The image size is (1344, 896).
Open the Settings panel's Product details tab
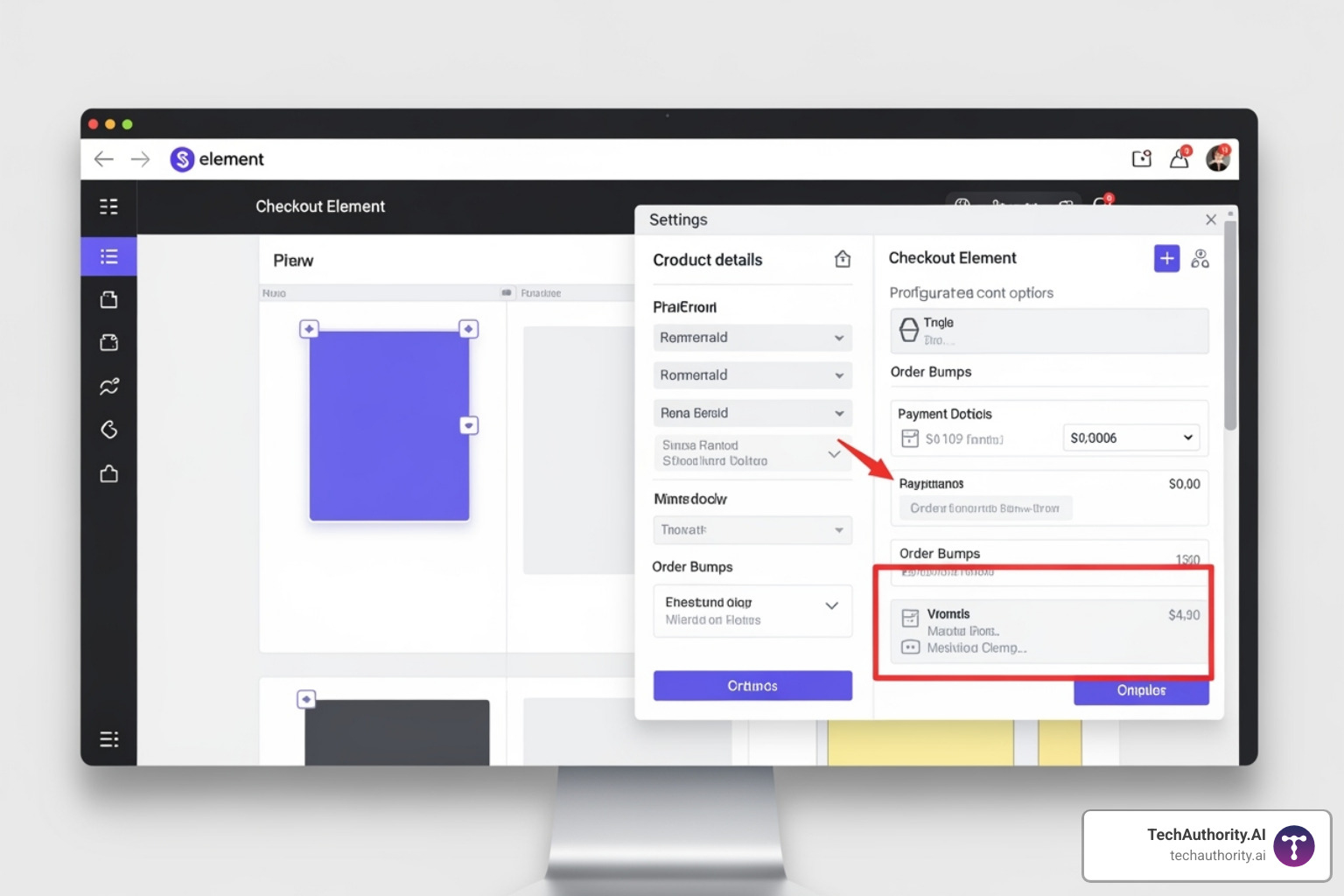pyautogui.click(x=707, y=259)
